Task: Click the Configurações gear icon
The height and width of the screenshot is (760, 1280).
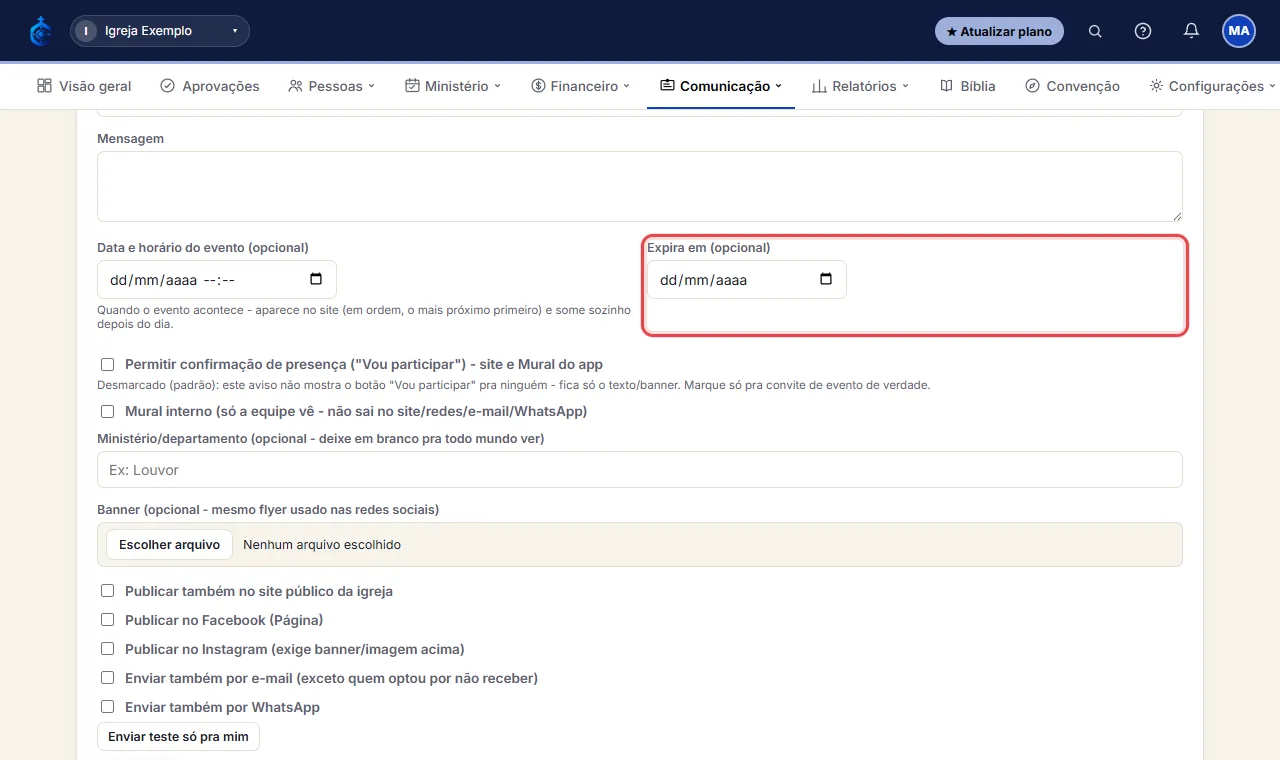Action: 1156,86
